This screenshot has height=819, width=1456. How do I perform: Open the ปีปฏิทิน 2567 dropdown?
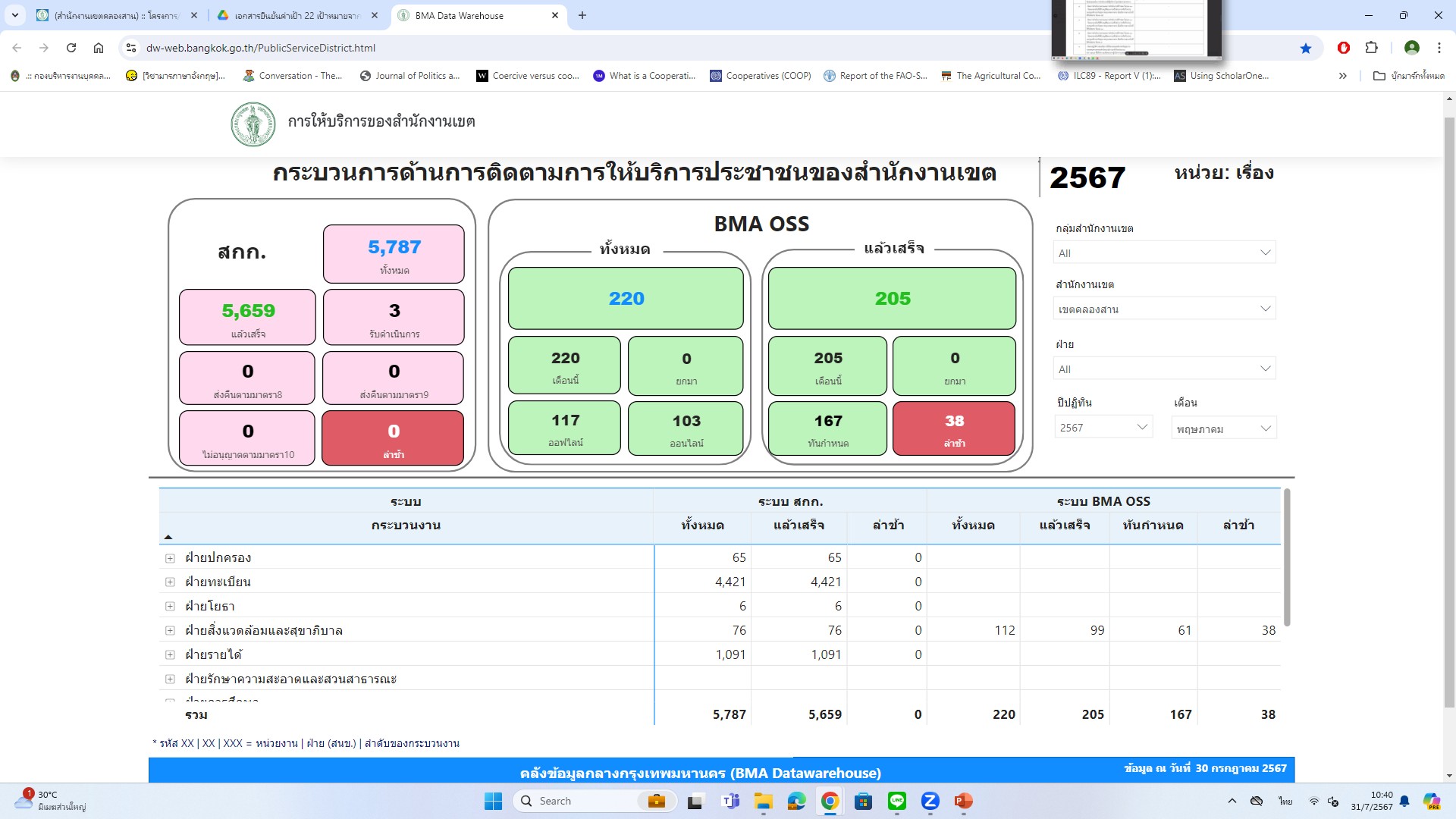(1103, 428)
